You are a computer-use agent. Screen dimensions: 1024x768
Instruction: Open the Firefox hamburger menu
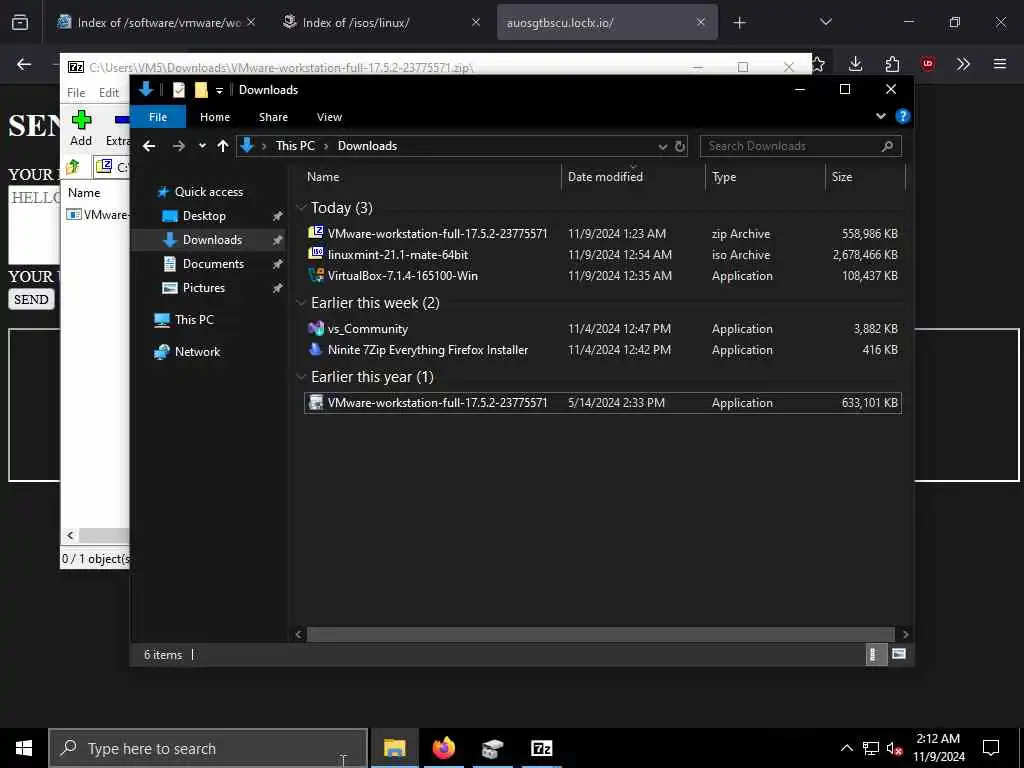point(999,63)
